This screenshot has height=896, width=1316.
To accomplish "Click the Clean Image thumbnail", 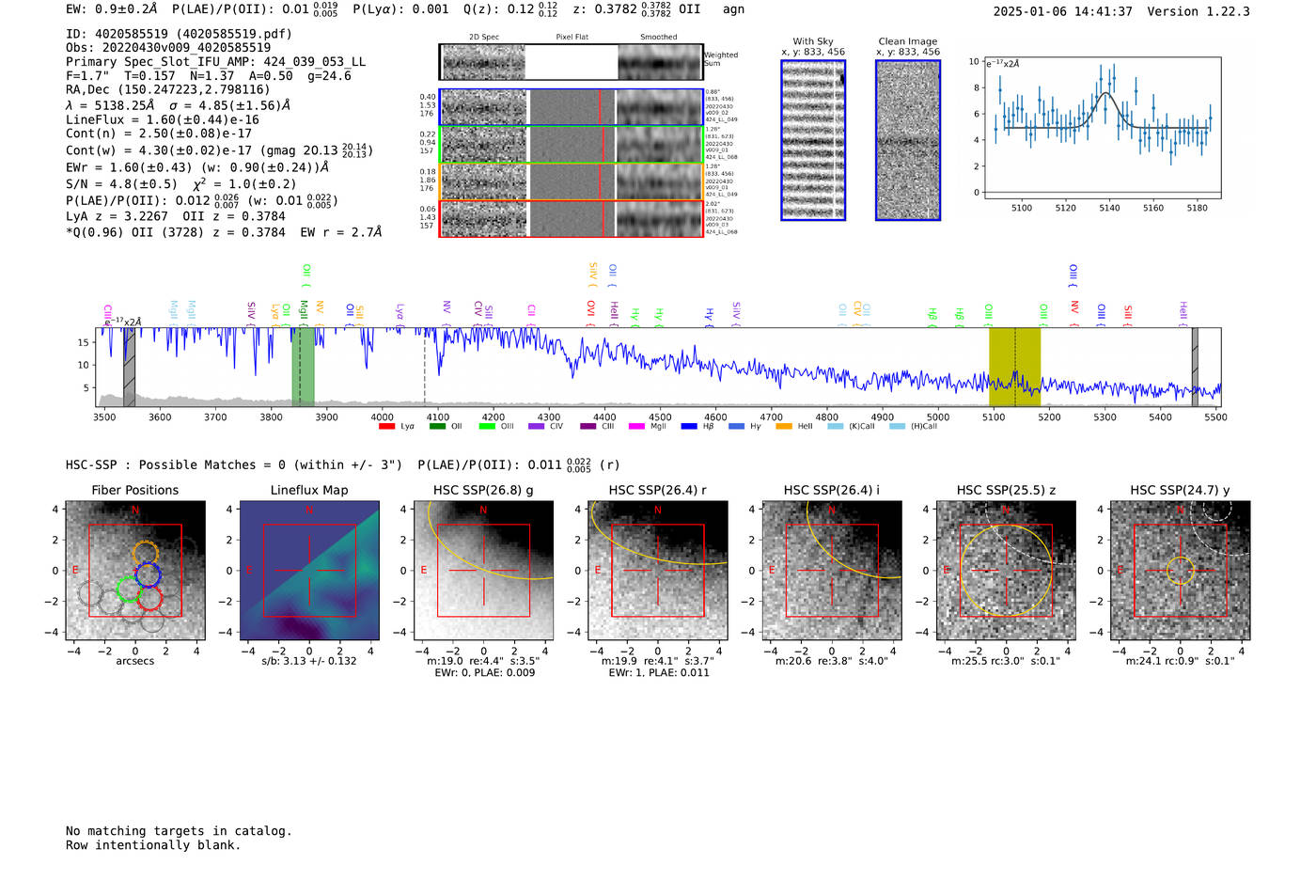I will [908, 140].
